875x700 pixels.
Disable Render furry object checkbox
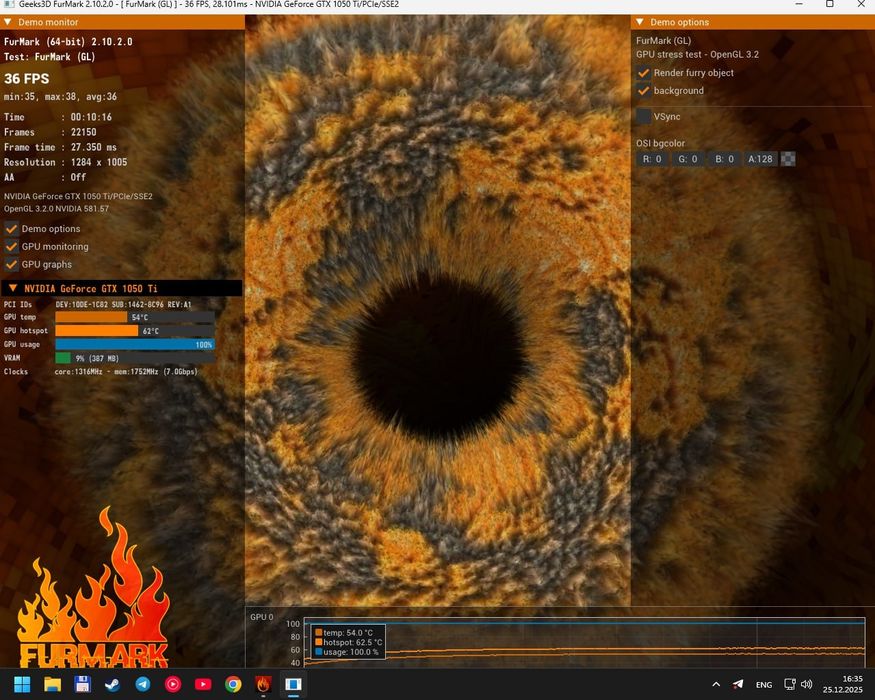[643, 73]
